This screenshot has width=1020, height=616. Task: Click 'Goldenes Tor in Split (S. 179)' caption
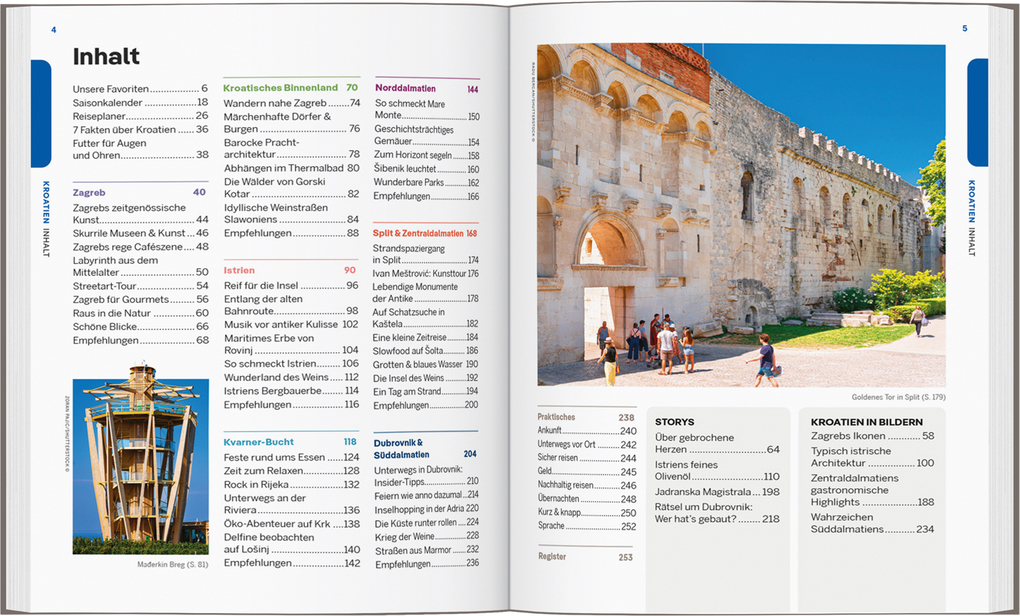898,397
